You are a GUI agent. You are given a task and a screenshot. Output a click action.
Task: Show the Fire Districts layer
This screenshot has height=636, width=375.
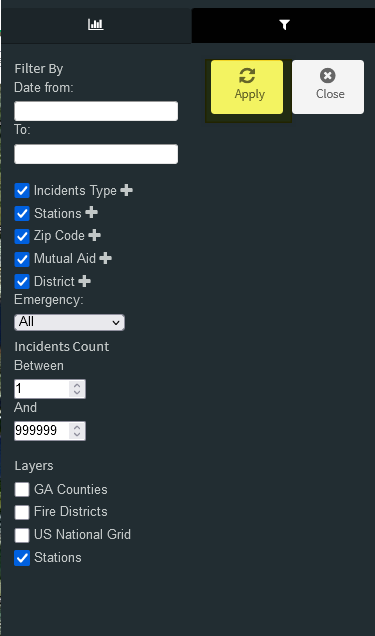click(22, 512)
